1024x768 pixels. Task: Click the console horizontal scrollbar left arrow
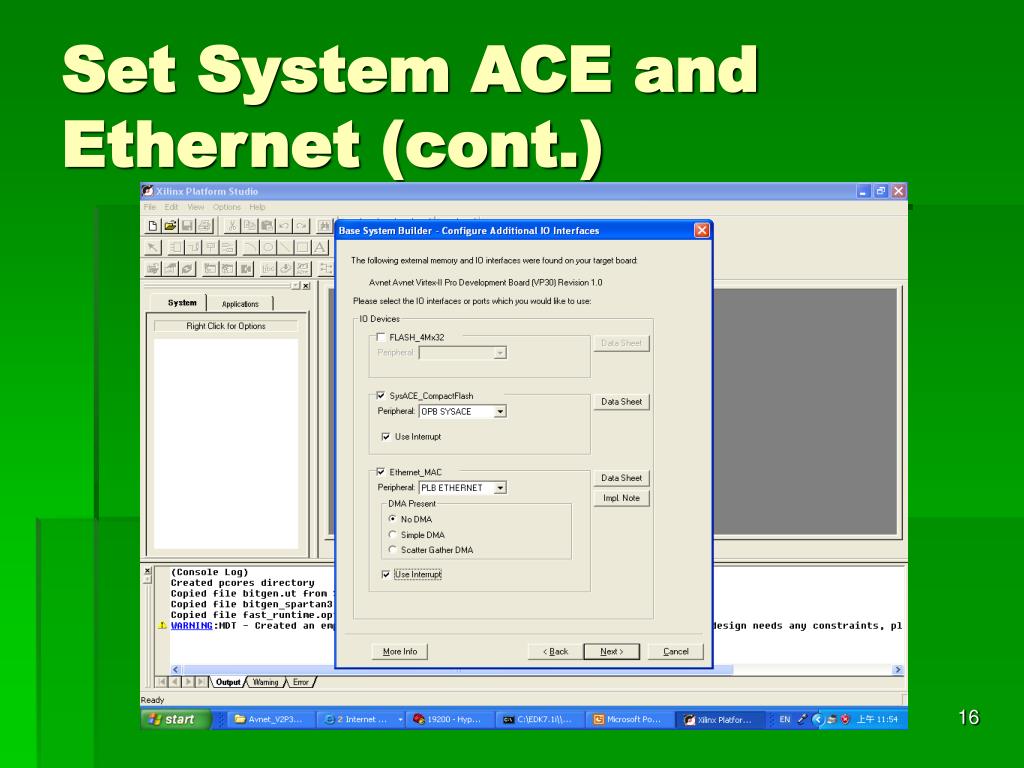click(176, 669)
